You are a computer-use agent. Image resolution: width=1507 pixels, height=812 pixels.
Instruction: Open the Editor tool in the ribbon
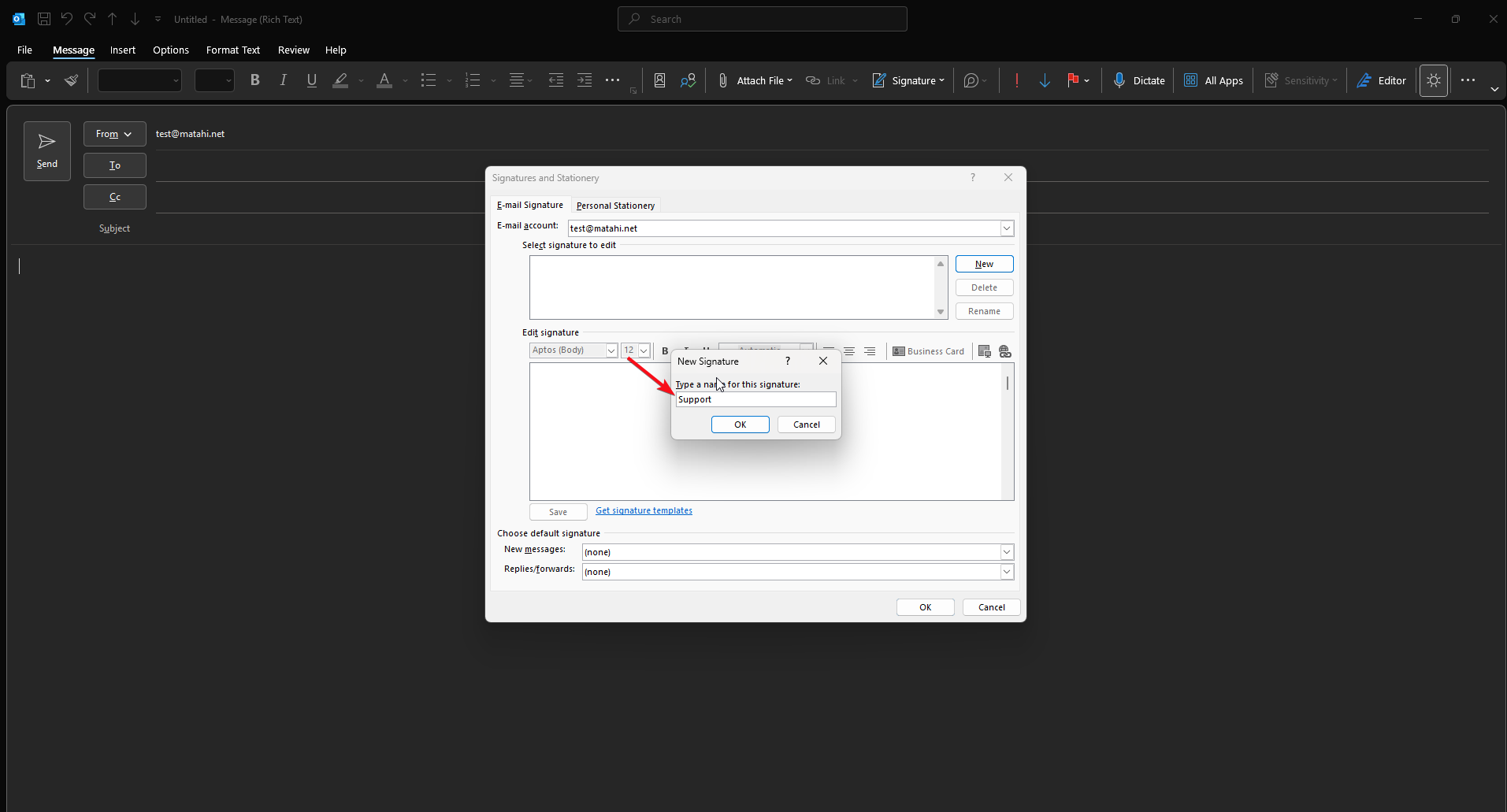pyautogui.click(x=1381, y=80)
